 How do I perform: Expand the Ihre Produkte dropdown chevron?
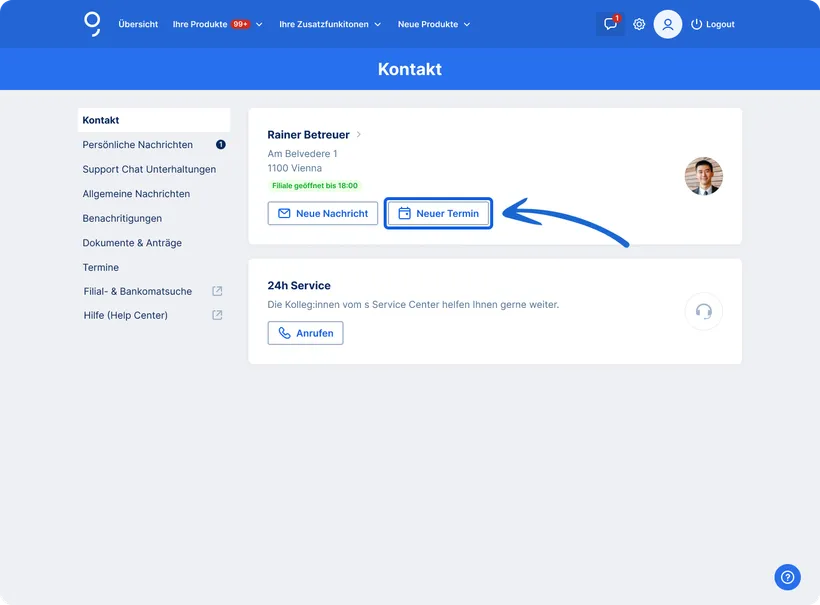[259, 25]
